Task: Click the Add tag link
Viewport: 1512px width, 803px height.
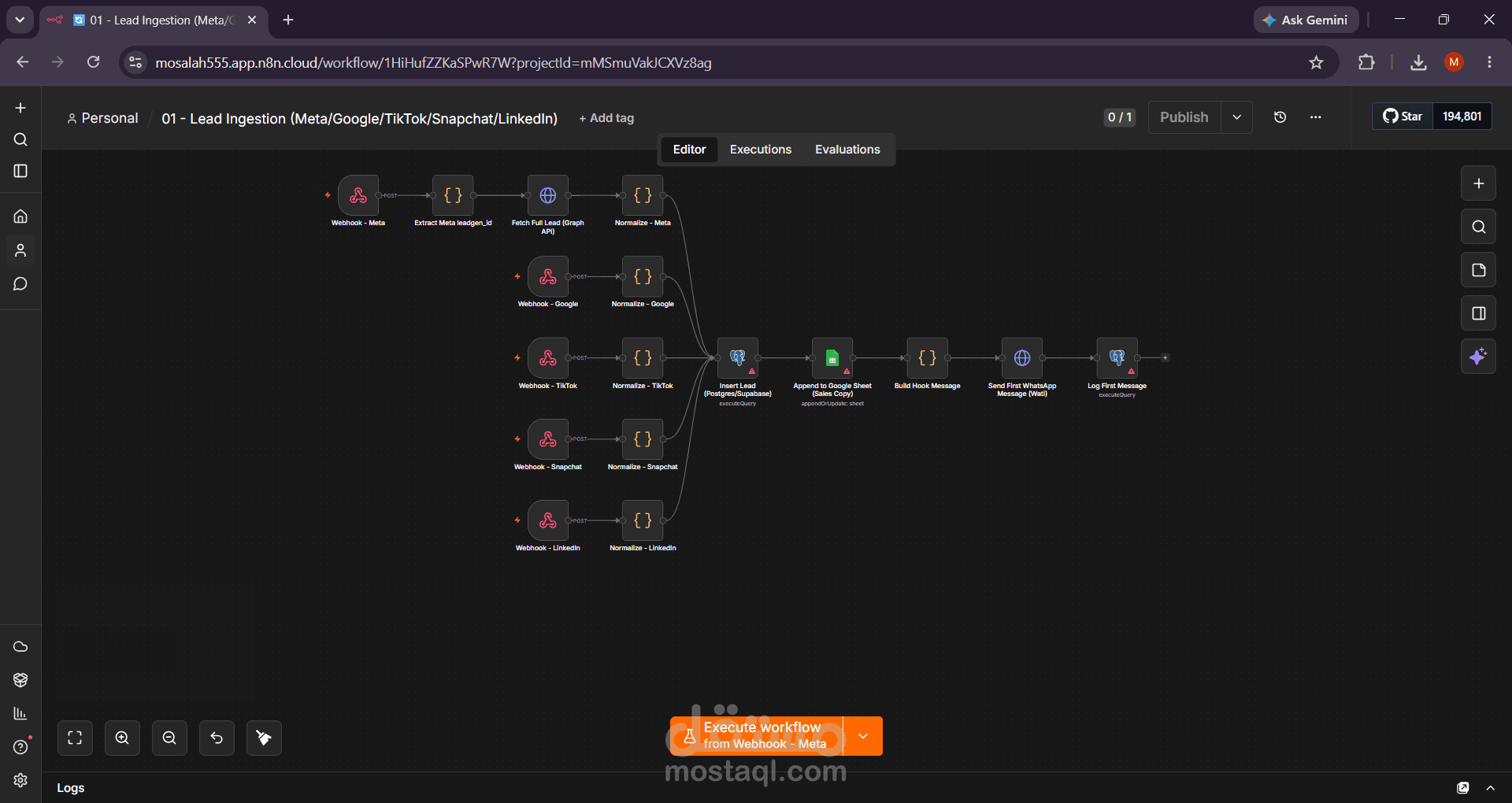Action: 606,118
